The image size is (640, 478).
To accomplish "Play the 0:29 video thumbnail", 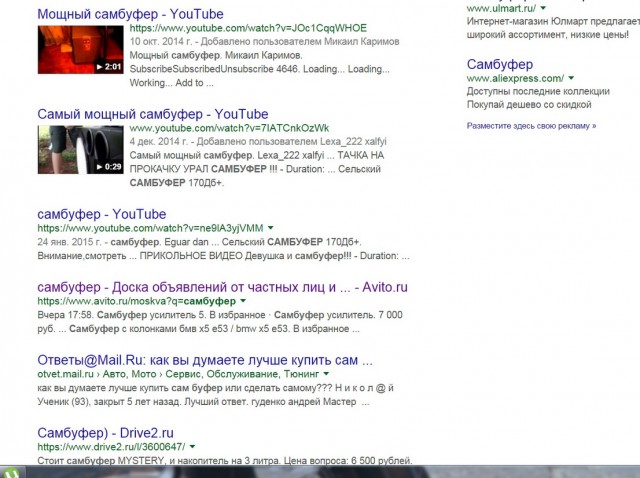I will click(80, 150).
